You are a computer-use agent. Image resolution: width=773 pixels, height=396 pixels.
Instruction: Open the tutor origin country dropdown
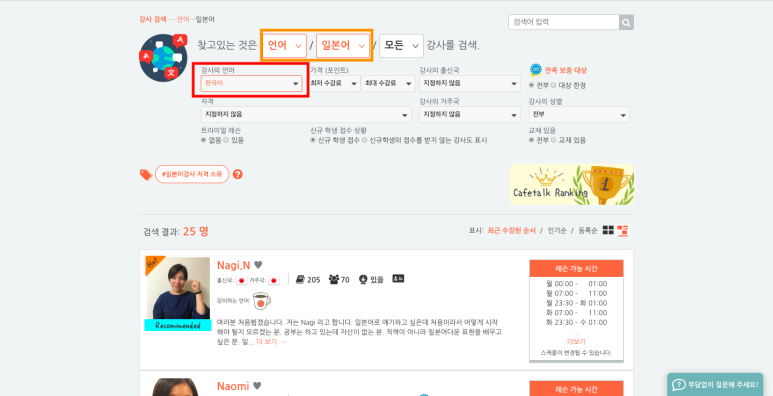(x=470, y=83)
